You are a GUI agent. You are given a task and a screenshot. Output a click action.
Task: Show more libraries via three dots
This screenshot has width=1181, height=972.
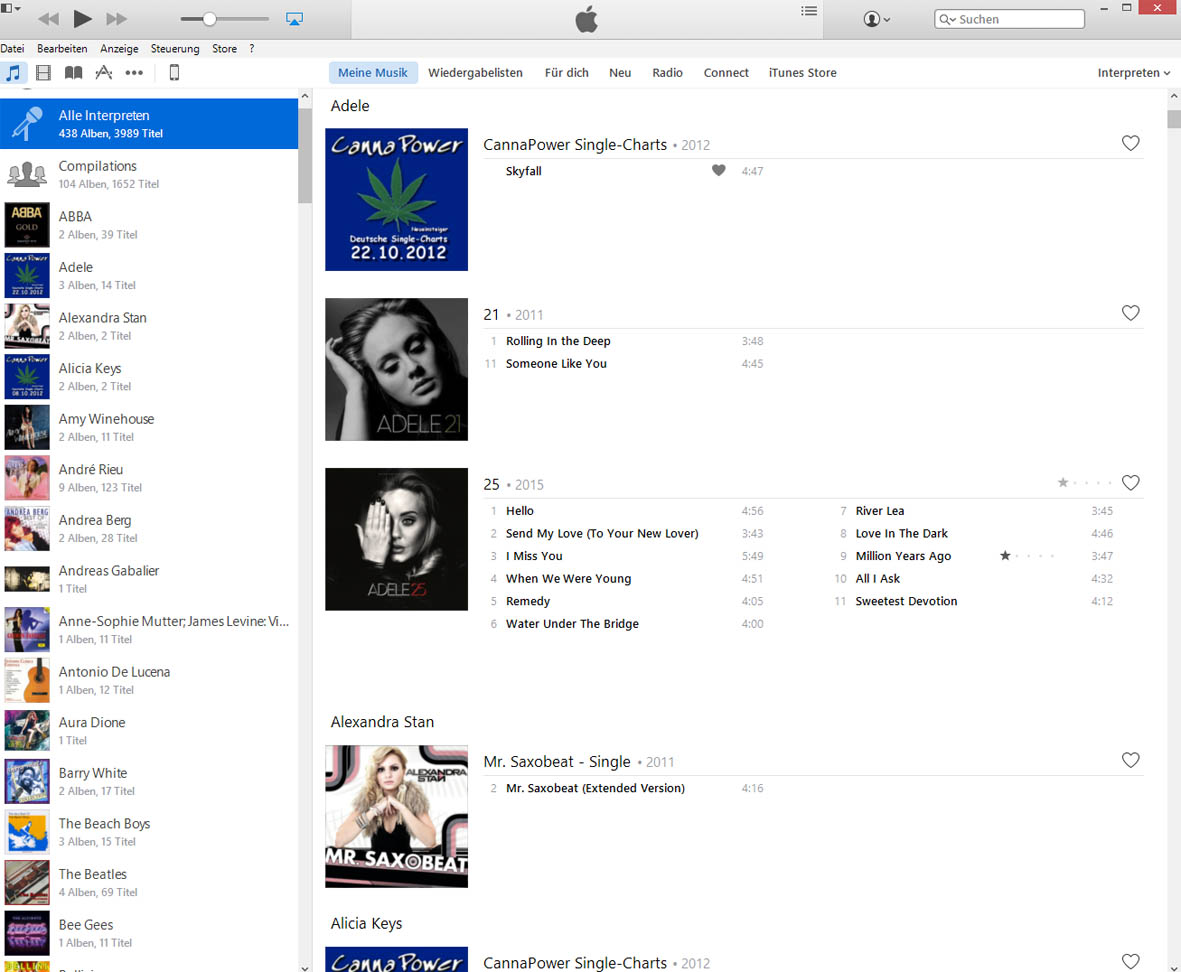tap(134, 72)
